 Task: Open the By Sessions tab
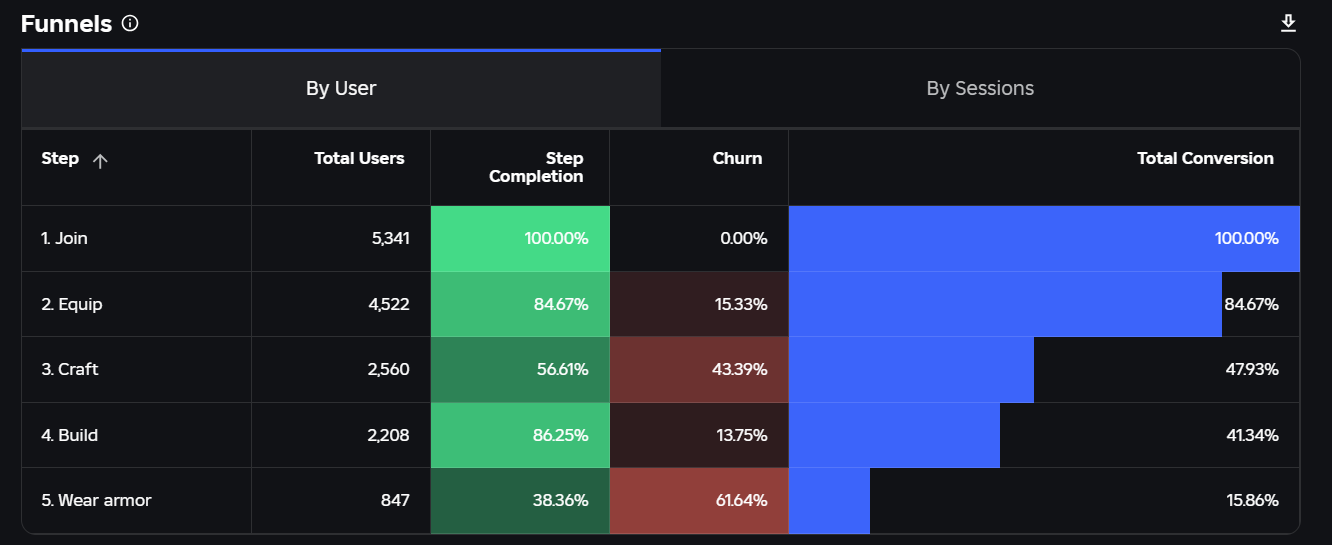coord(980,88)
